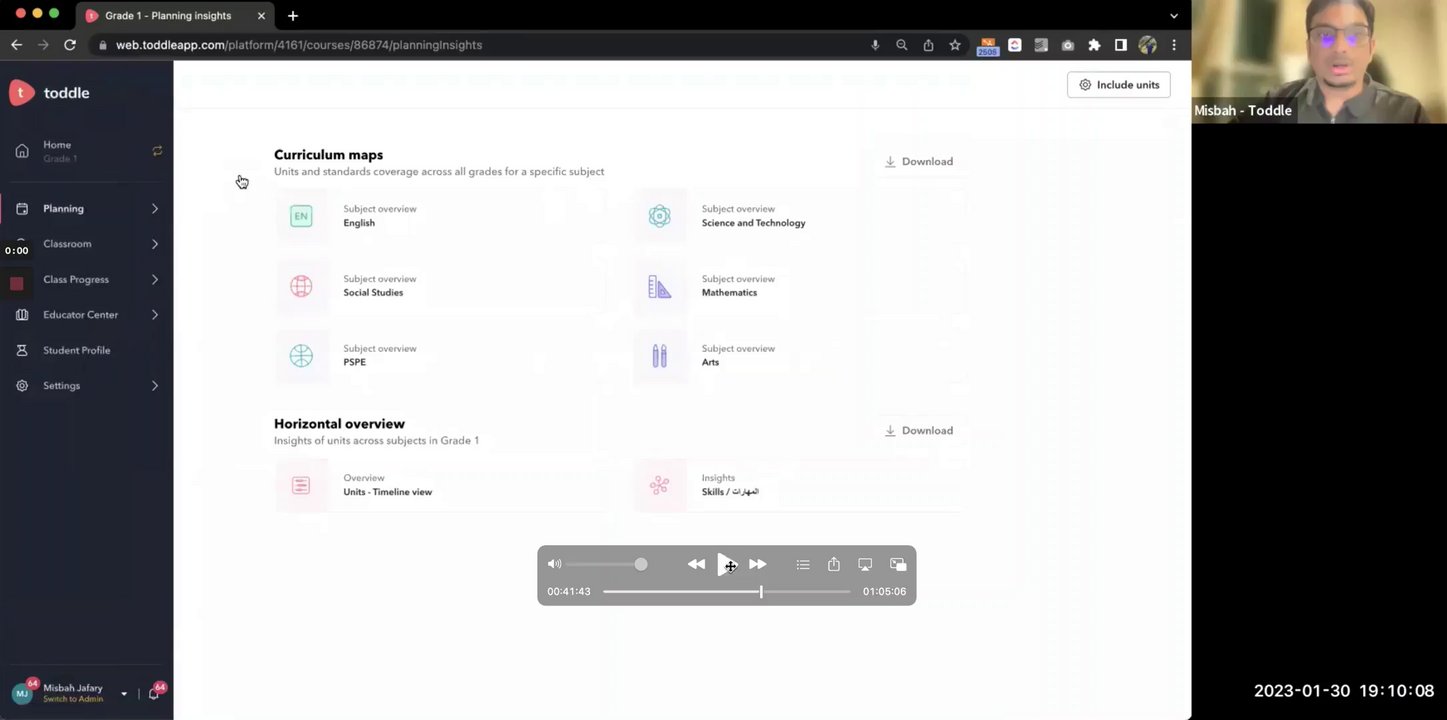Image resolution: width=1447 pixels, height=720 pixels.
Task: Click the browser address bar
Action: (x=480, y=45)
